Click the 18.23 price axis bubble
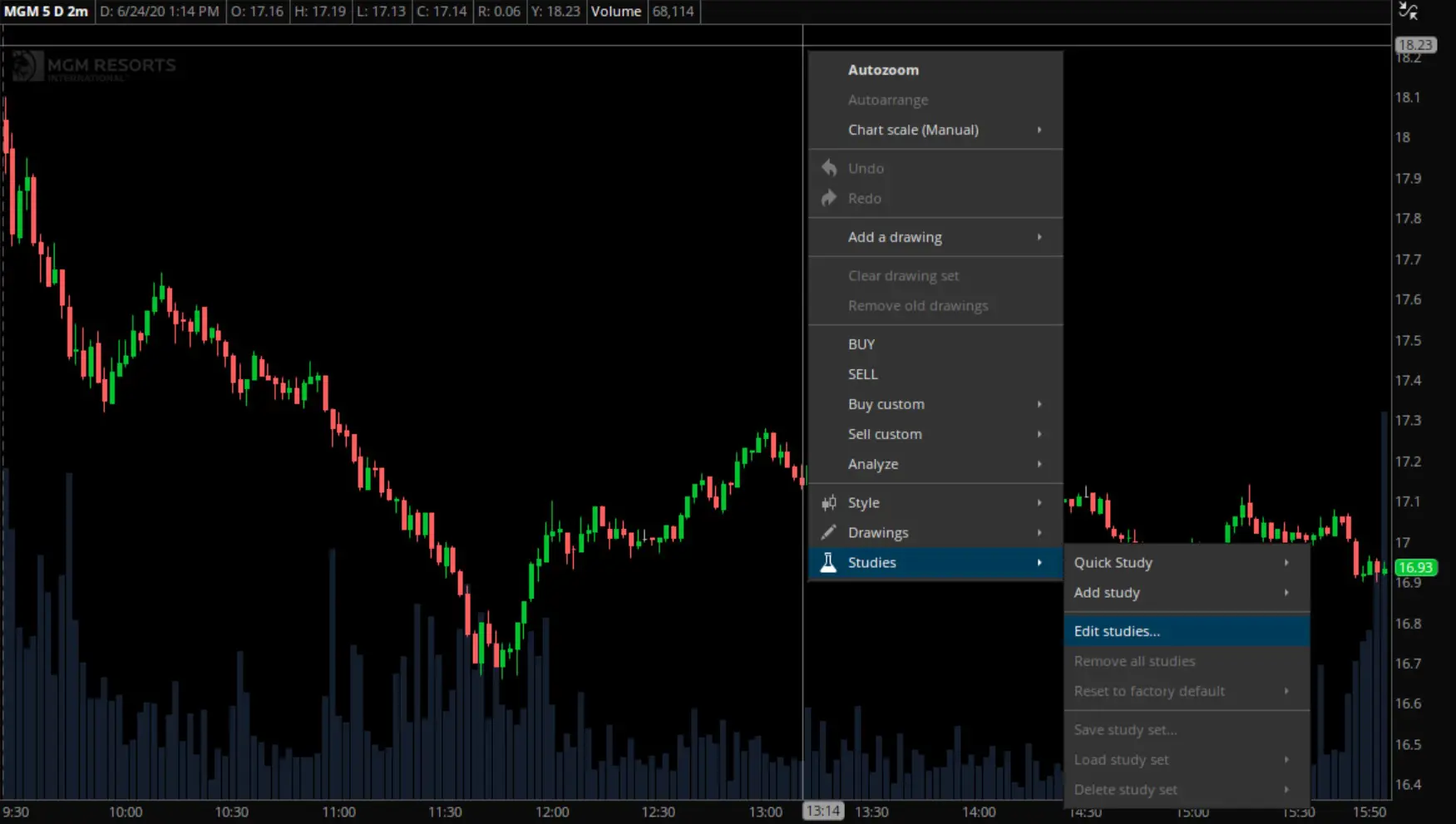This screenshot has height=824, width=1456. pos(1415,45)
